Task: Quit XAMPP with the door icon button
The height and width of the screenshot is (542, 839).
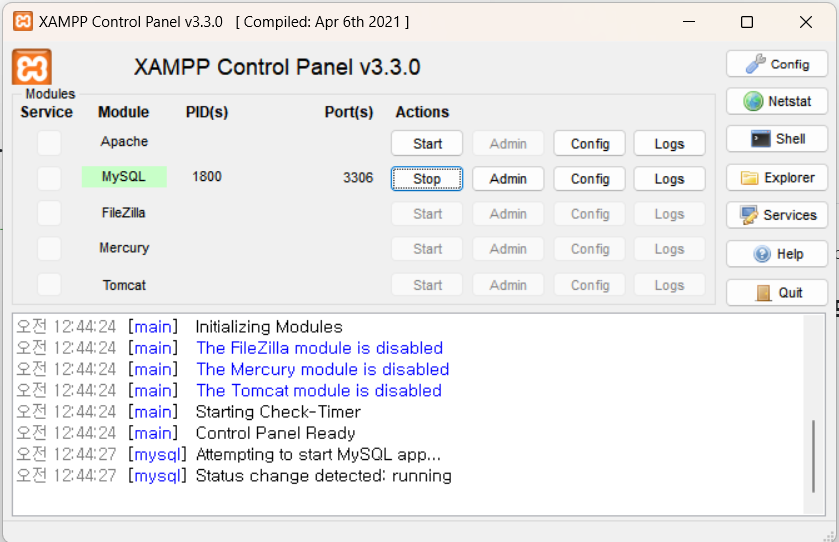Action: pyautogui.click(x=776, y=293)
